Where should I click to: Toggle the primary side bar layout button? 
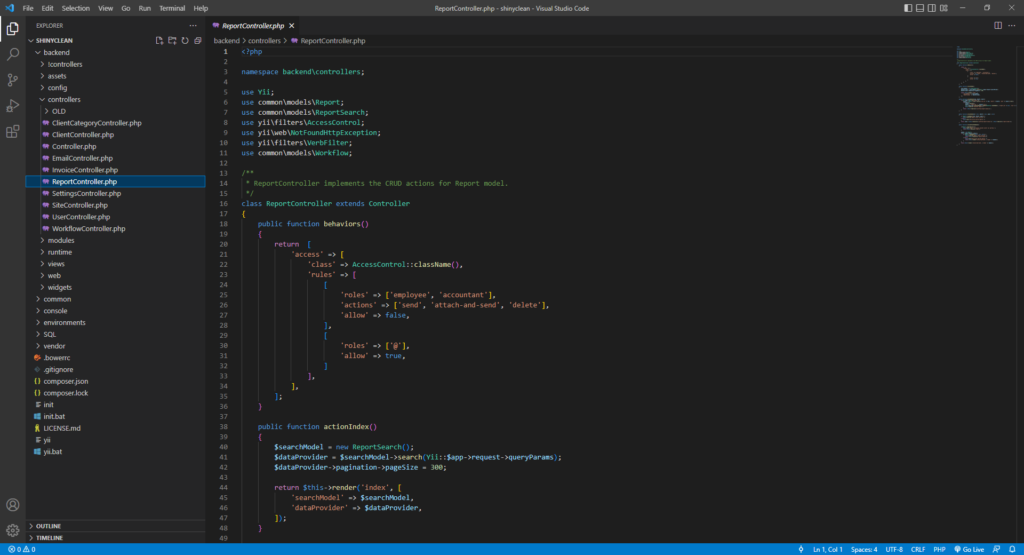(908, 8)
